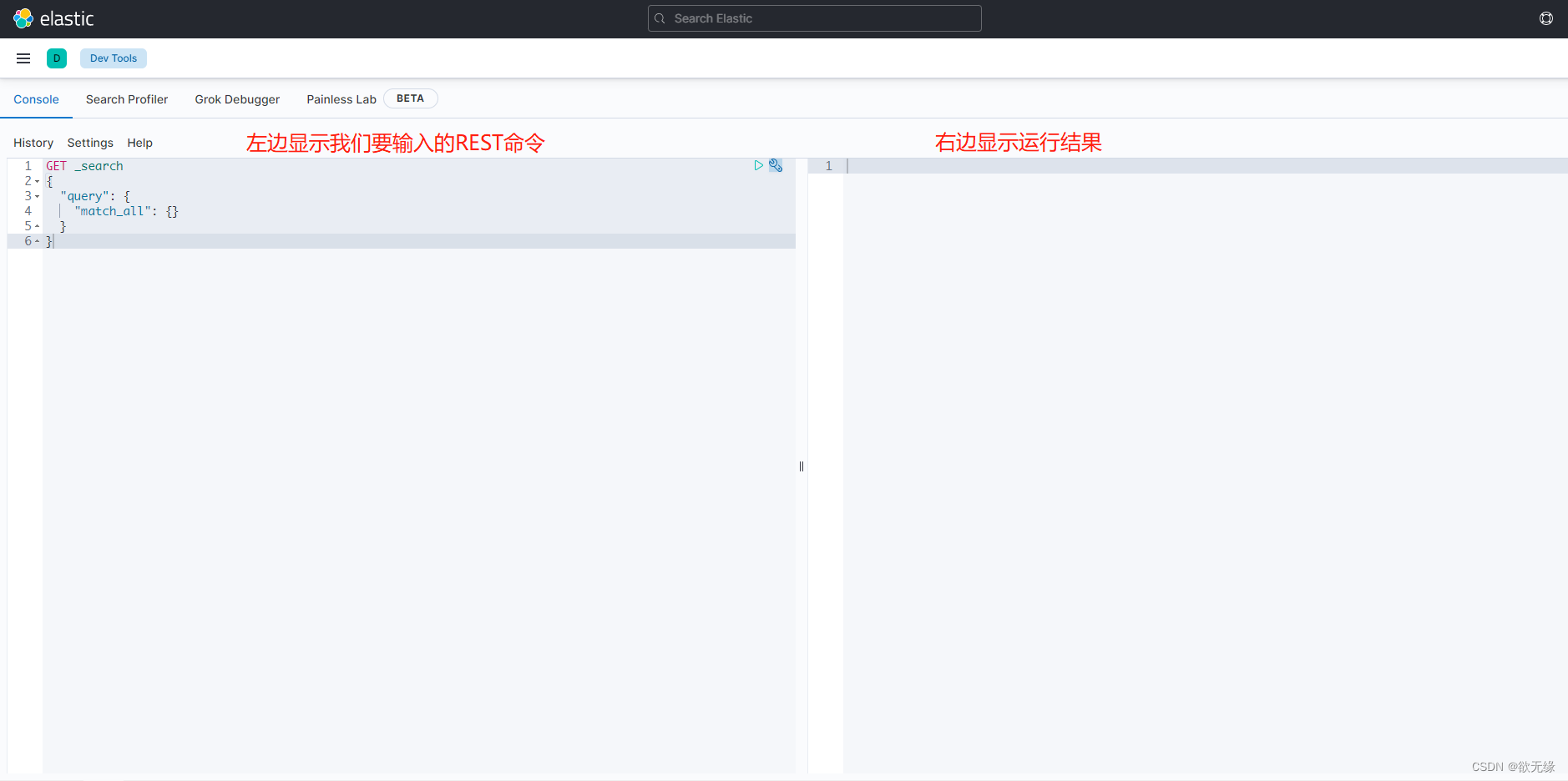Open the History link
The width and height of the screenshot is (1568, 781).
point(33,143)
